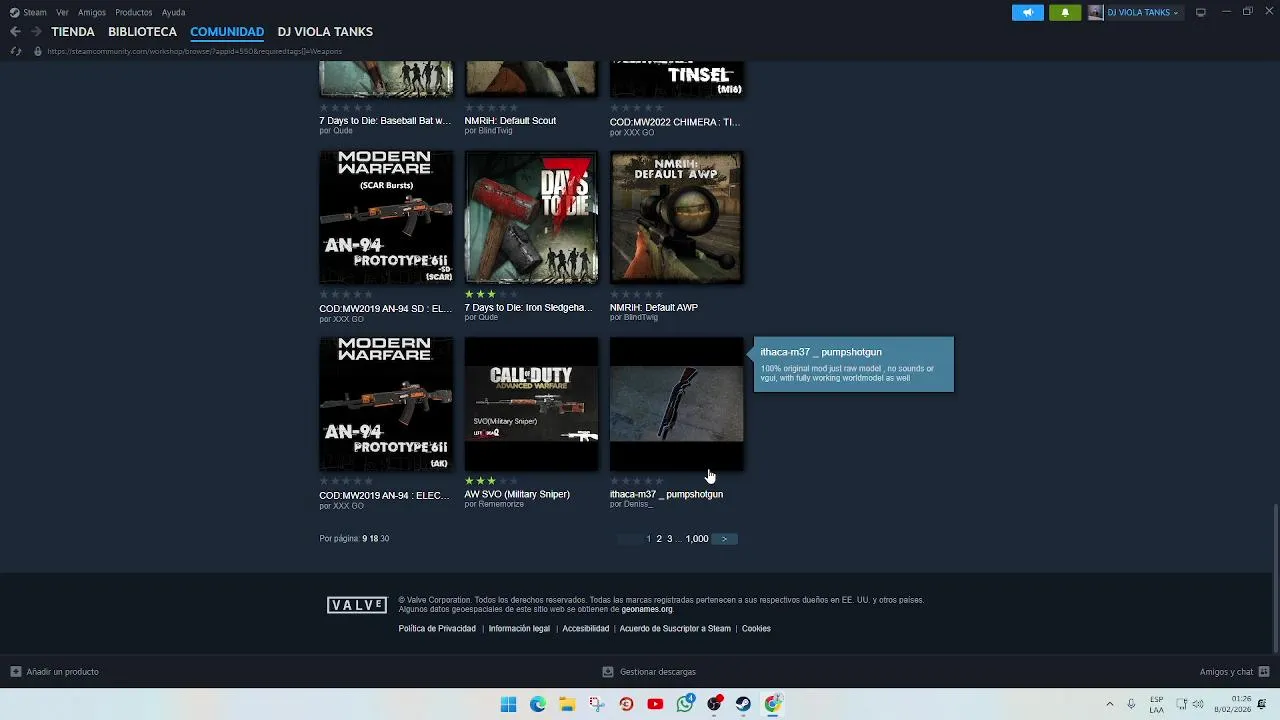
Task: Click the DJ VIOLA TANKS profile avatar
Action: point(1096,12)
